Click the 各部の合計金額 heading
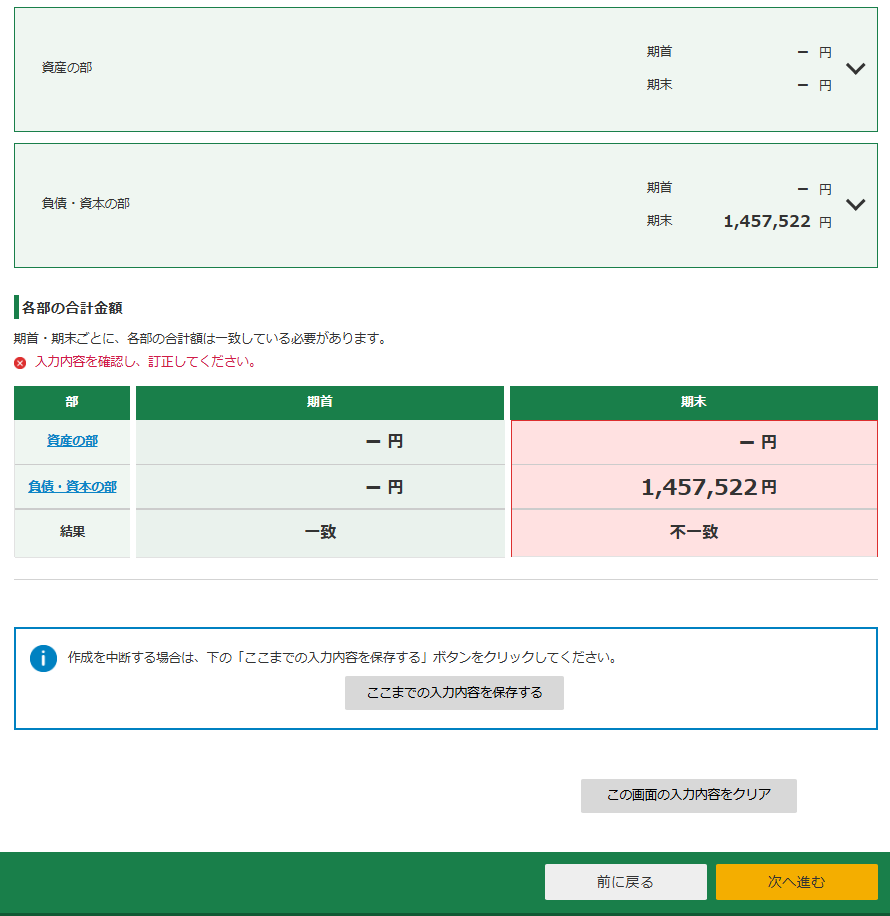 [72, 308]
